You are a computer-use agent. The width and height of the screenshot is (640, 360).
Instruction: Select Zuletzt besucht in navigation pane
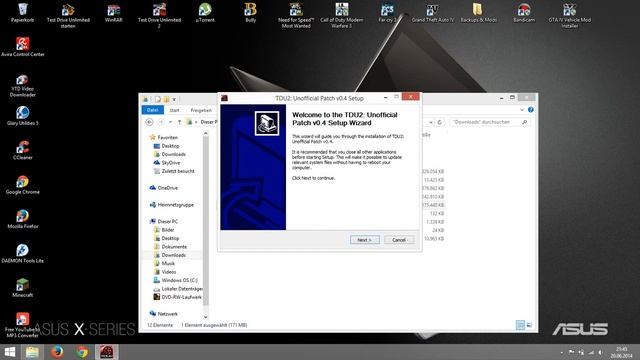(x=174, y=171)
